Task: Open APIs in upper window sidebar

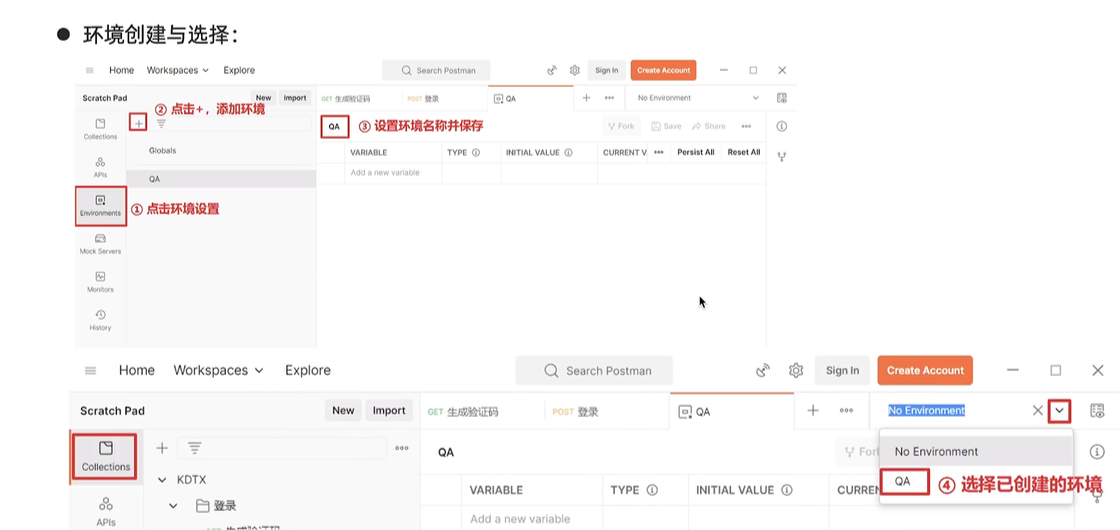Action: [100, 167]
